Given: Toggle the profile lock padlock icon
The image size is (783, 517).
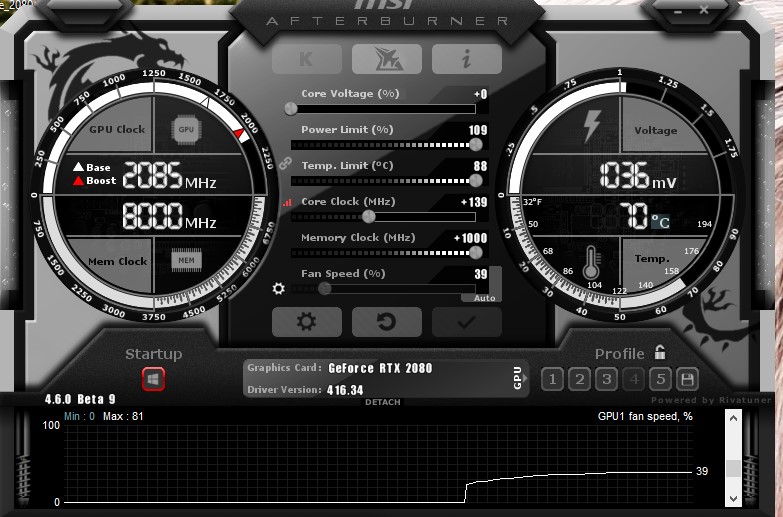Looking at the screenshot, I should pyautogui.click(x=660, y=352).
